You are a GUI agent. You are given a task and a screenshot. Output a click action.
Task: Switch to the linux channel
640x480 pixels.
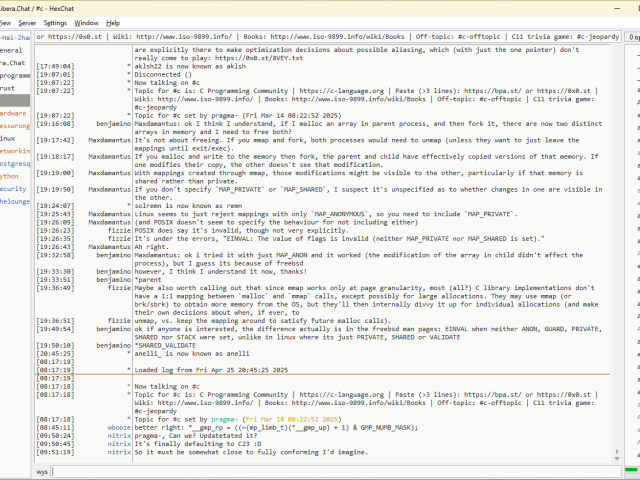[8, 138]
